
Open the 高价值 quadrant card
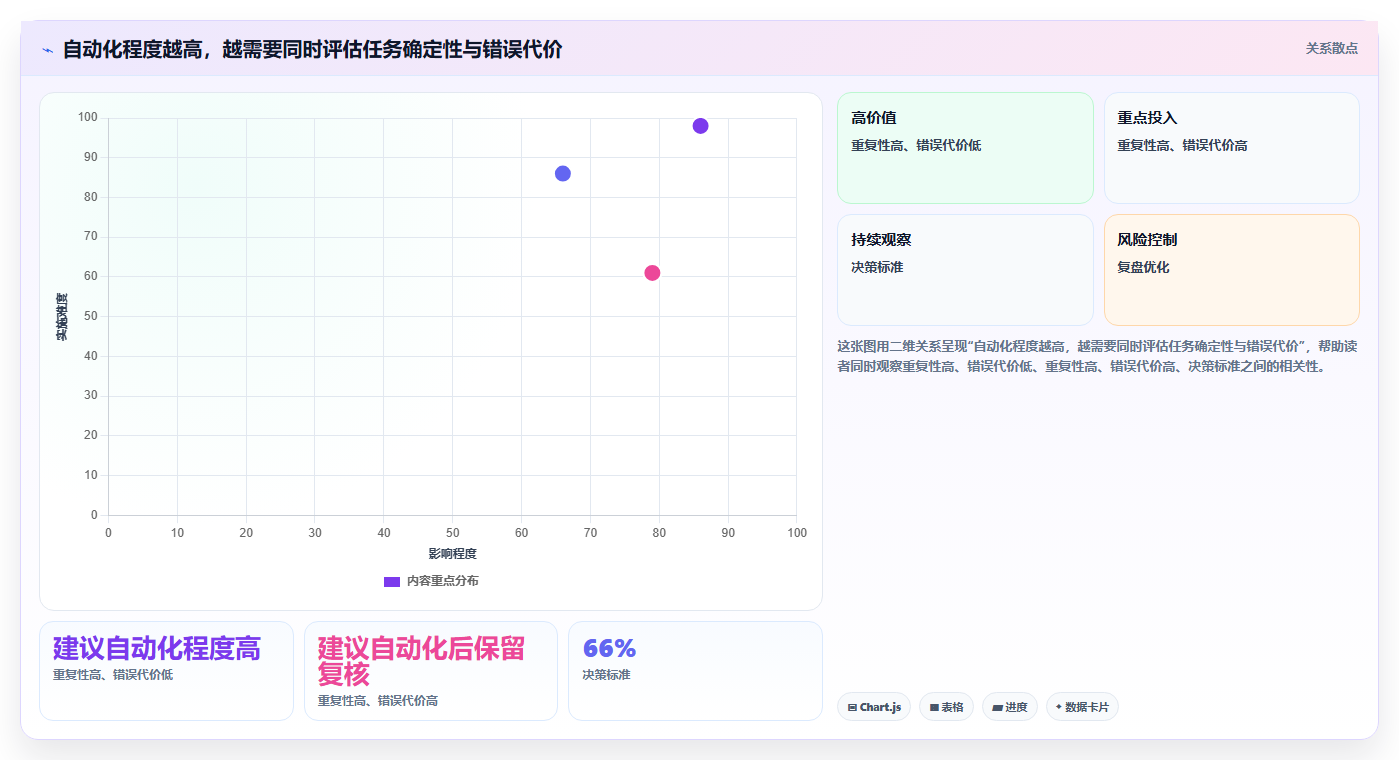(965, 148)
